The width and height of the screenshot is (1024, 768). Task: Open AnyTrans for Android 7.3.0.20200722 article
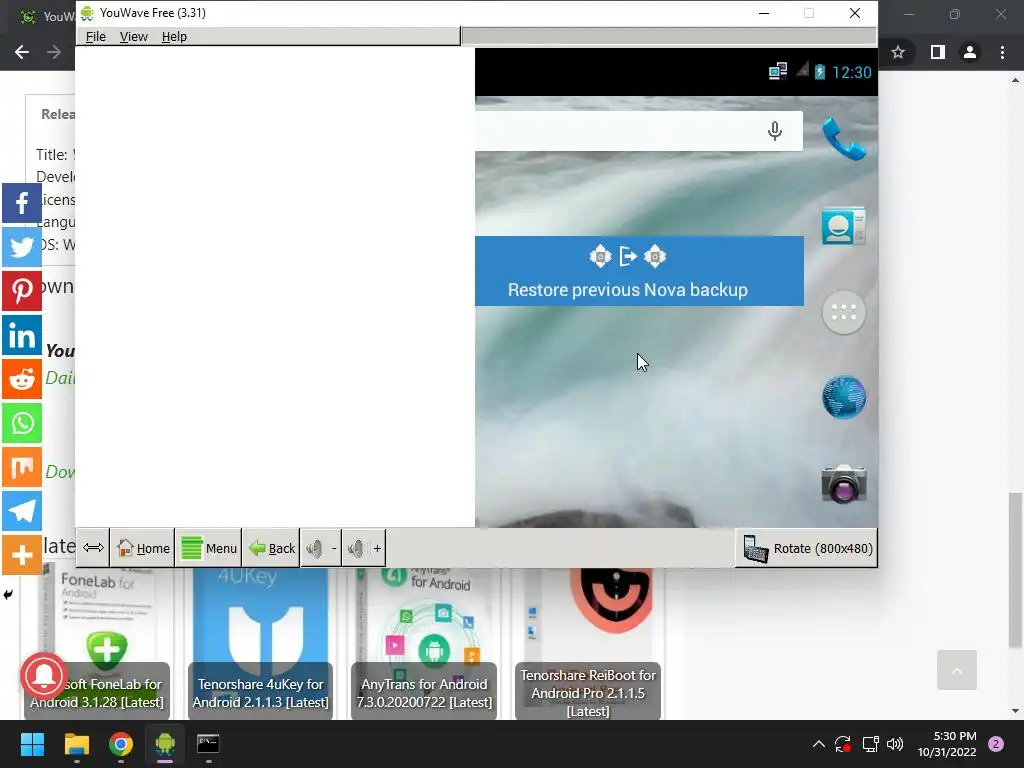coord(424,643)
